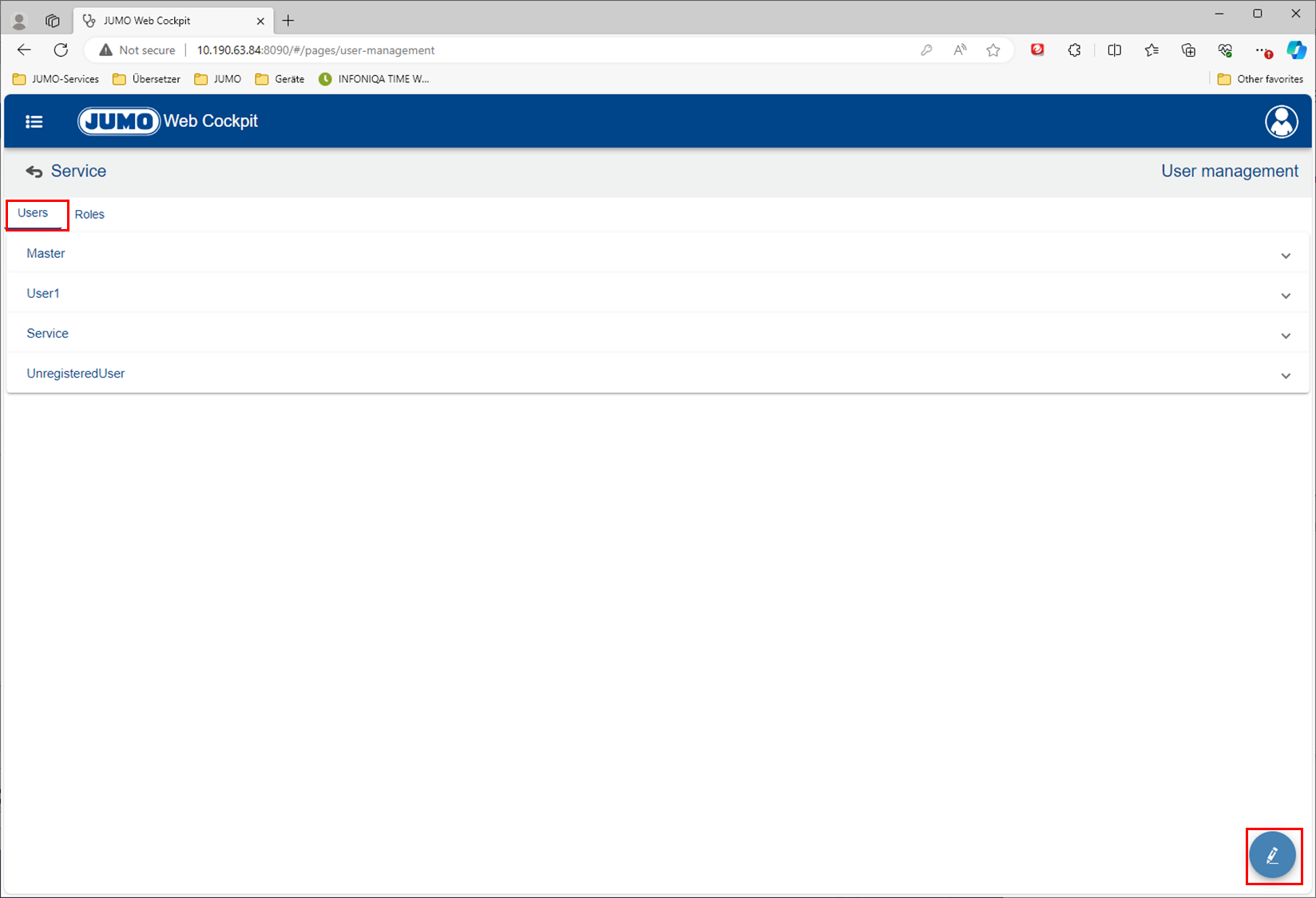Open the JUMO-Services bookmarks folder

click(56, 79)
